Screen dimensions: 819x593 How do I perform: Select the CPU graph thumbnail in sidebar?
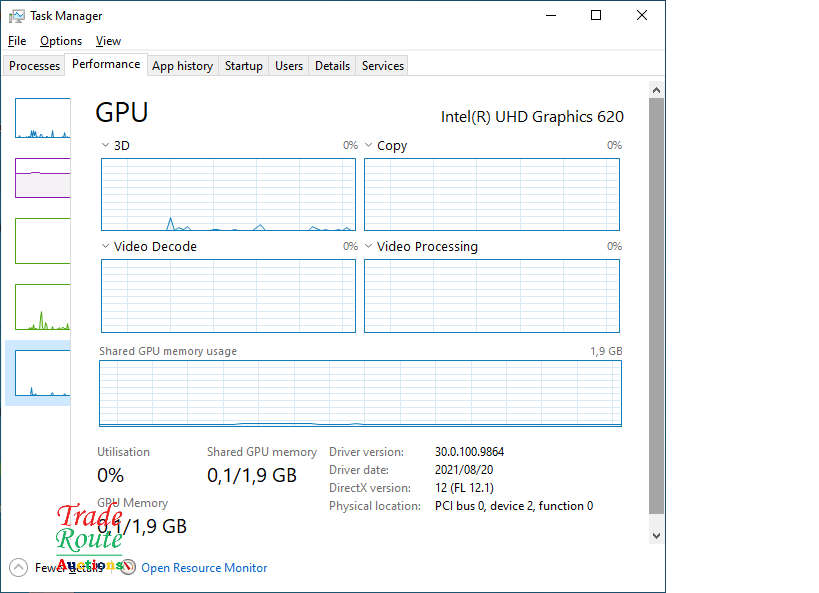pyautogui.click(x=42, y=118)
